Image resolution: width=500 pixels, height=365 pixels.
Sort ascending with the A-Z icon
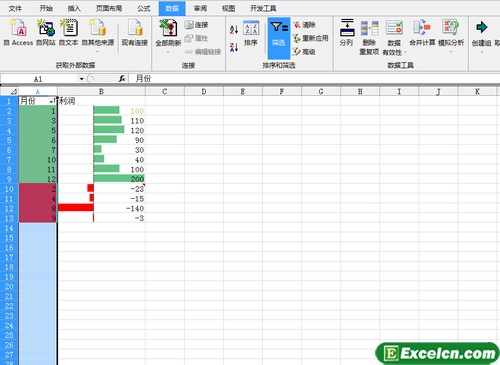tap(234, 30)
